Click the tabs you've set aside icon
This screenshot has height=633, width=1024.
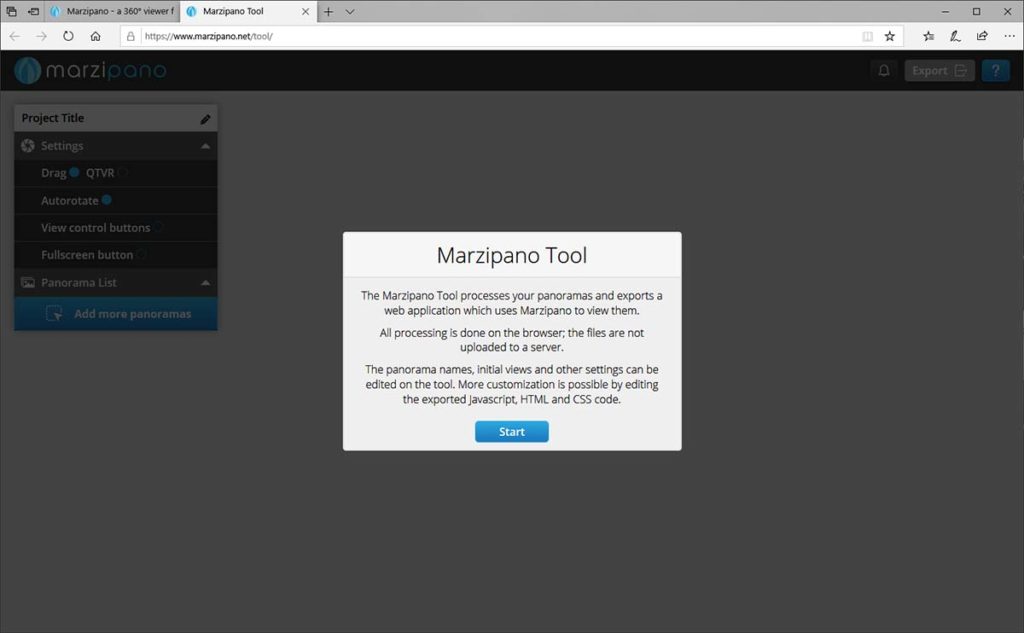(x=11, y=11)
